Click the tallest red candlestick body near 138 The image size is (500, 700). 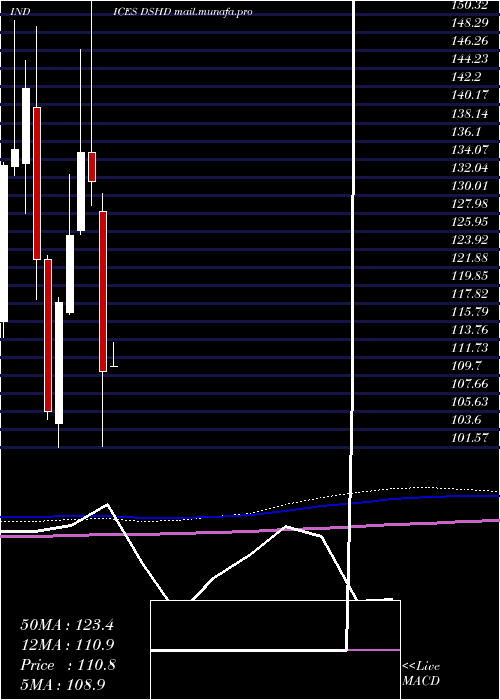37,183
